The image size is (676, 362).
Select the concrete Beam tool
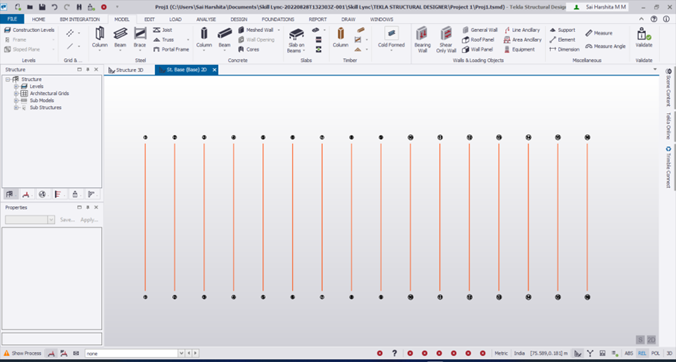point(224,37)
